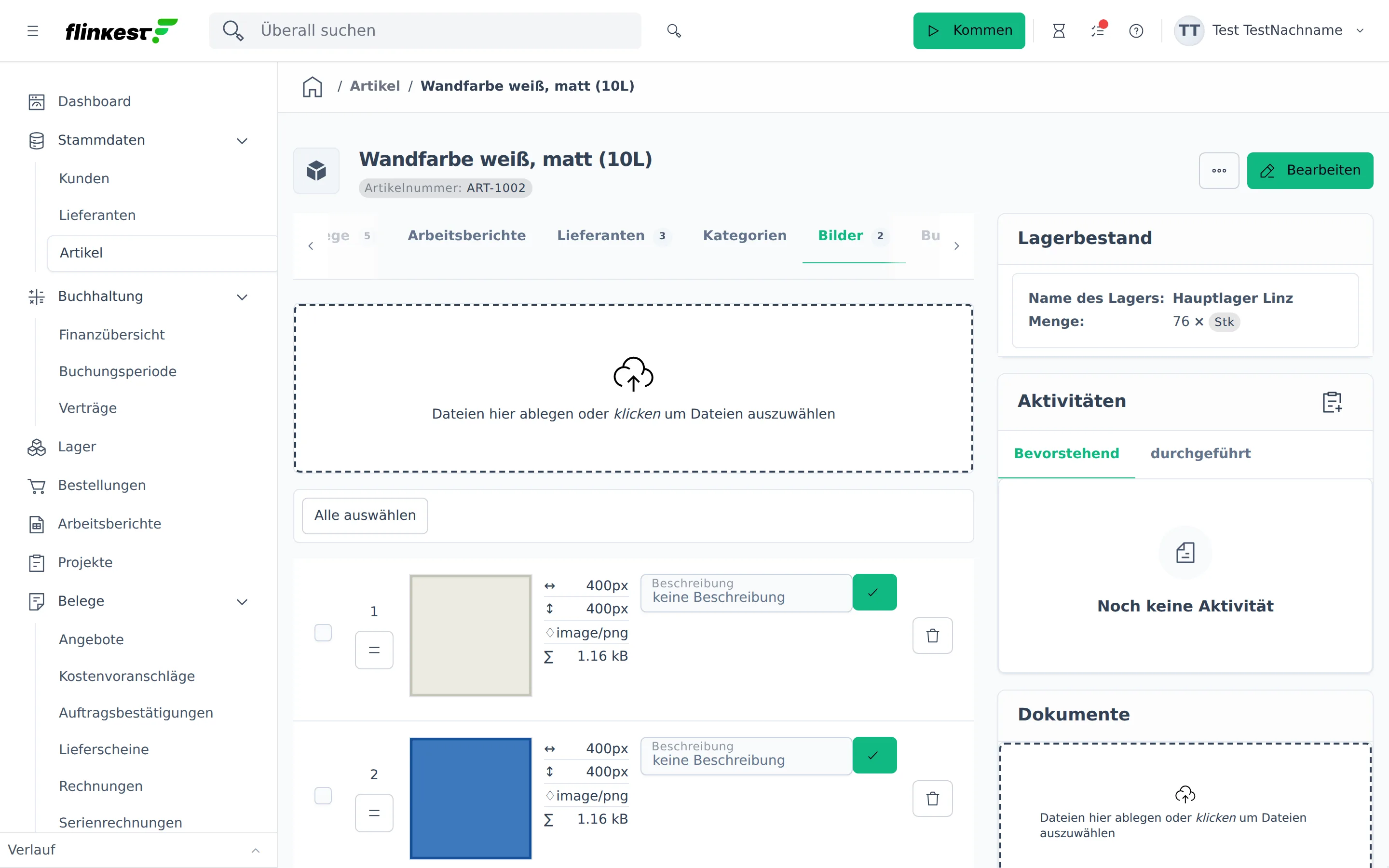
Task: Open Angebote in the sidebar
Action: [91, 639]
